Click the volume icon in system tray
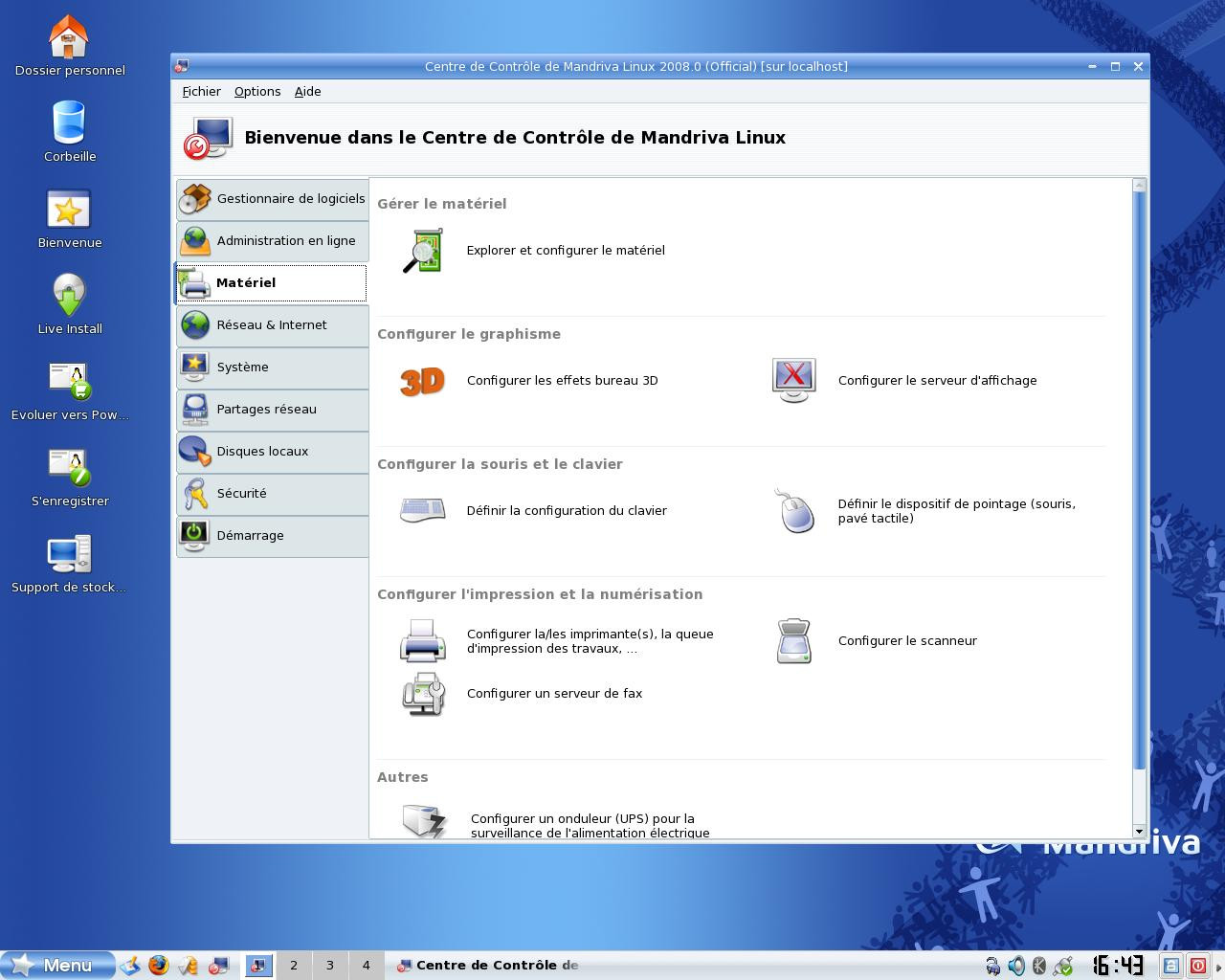The width and height of the screenshot is (1225, 980). click(x=1015, y=966)
